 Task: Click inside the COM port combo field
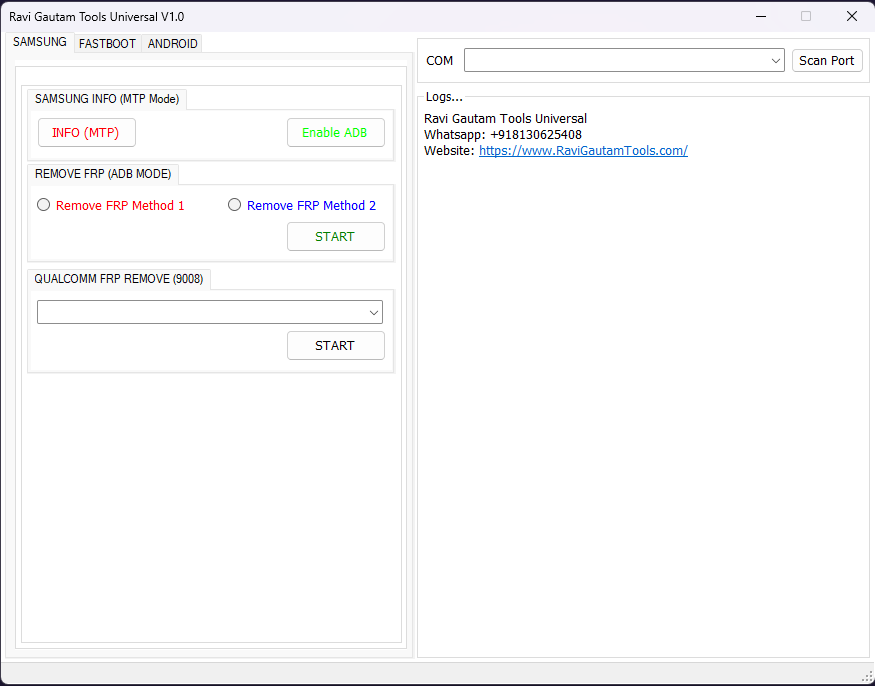(x=624, y=60)
